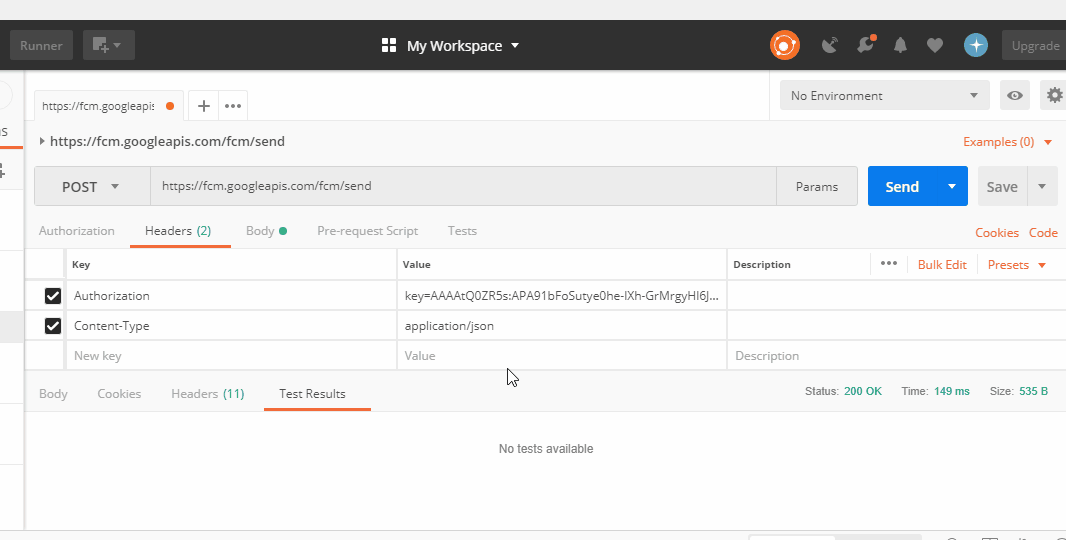Click the Upgrade button
1066x540 pixels.
pos(1035,46)
